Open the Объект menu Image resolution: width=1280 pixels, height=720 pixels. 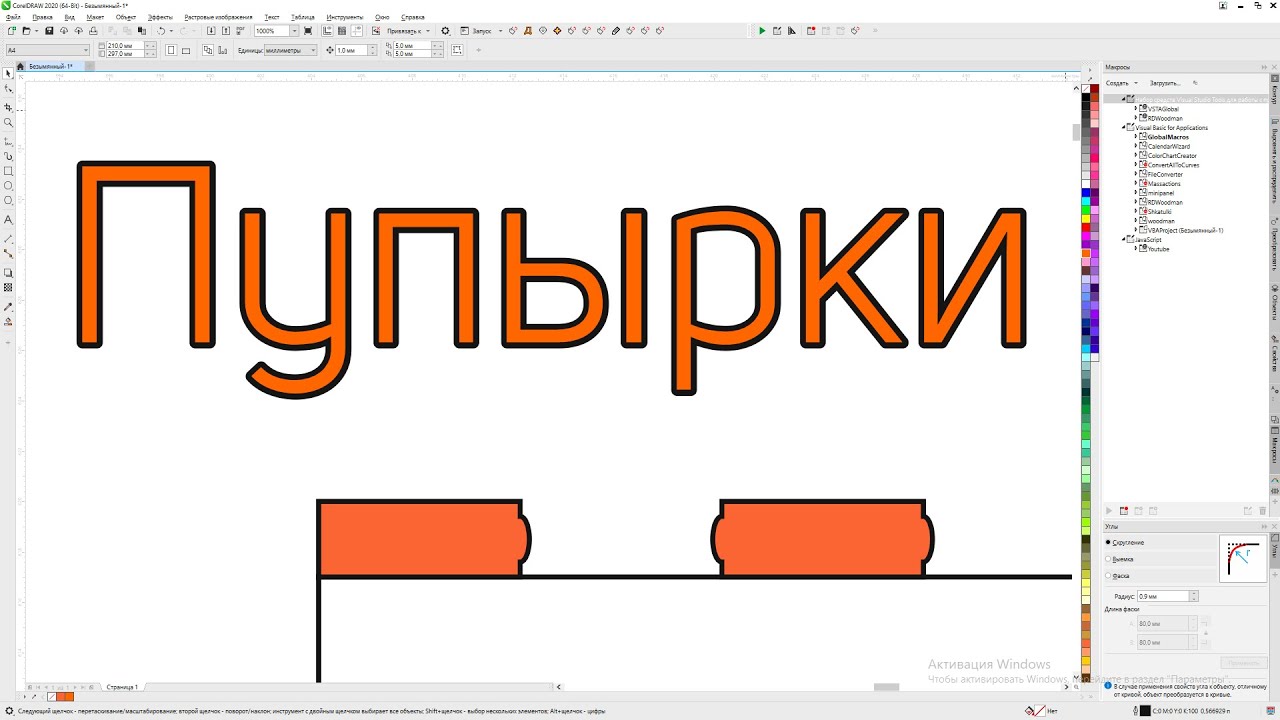(x=126, y=17)
